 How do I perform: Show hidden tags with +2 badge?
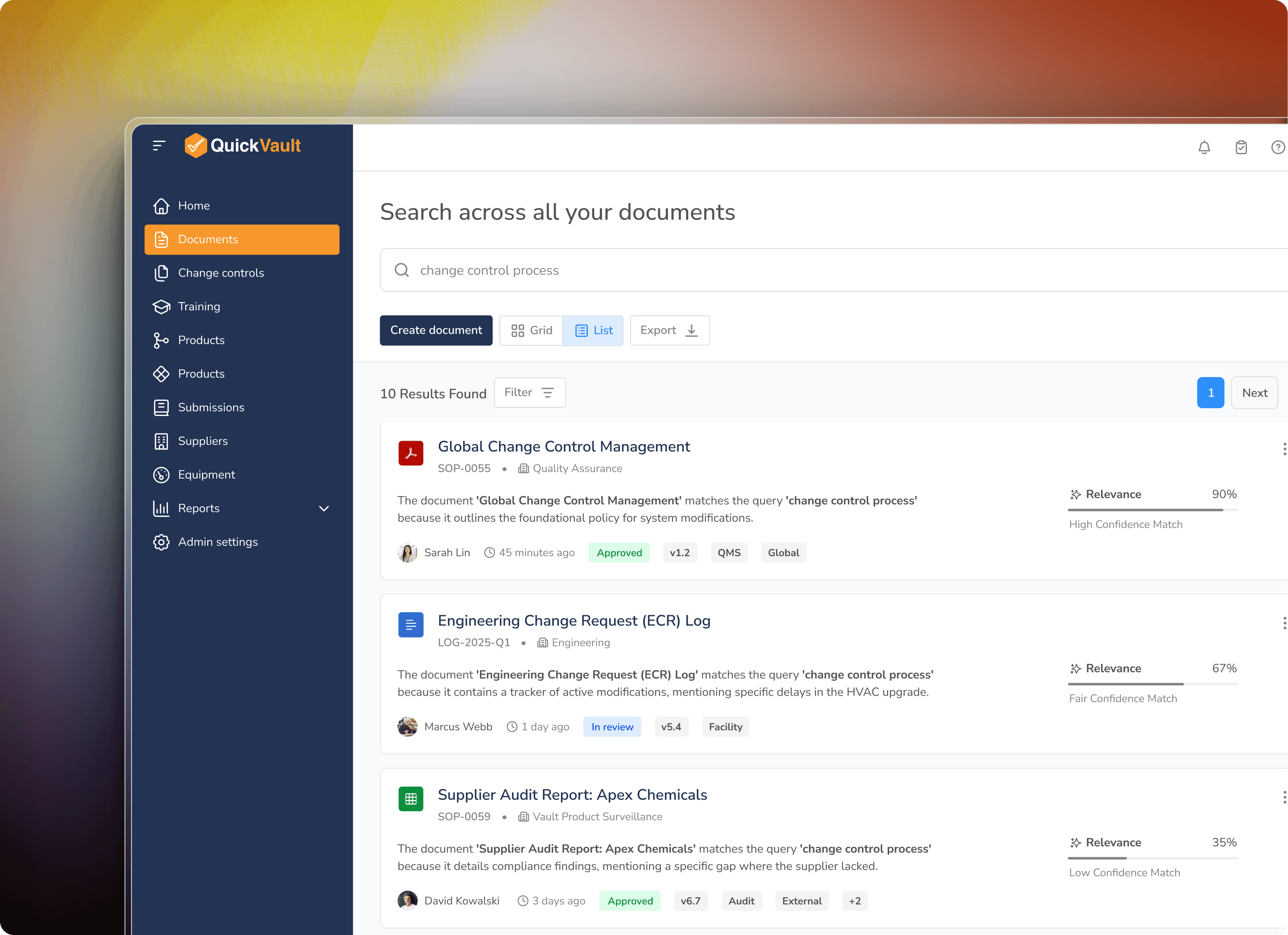click(x=854, y=901)
